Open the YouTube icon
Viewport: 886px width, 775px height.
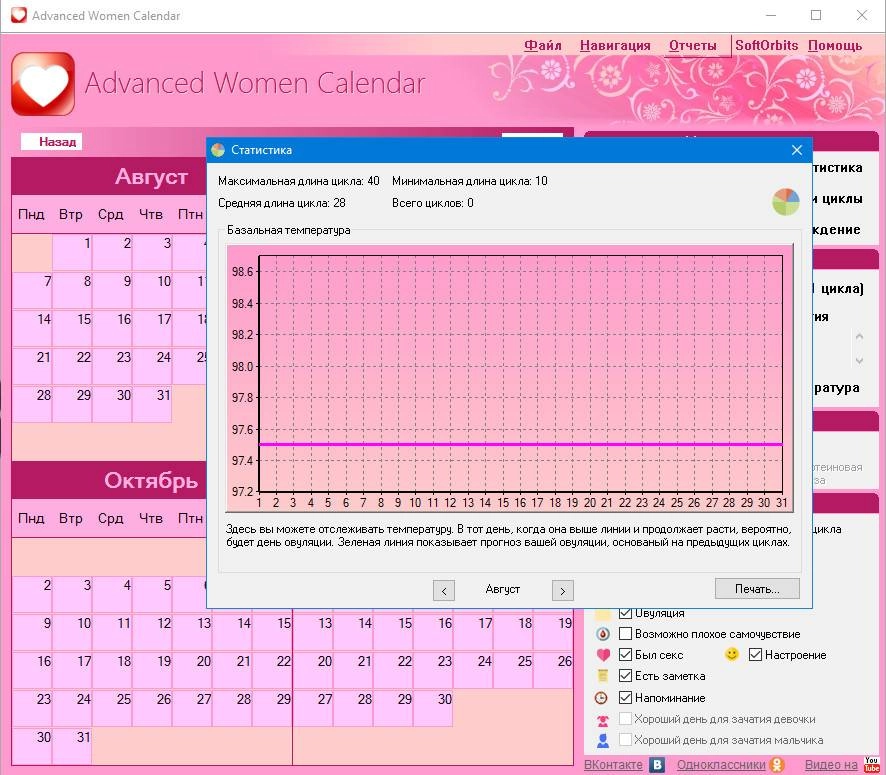871,764
